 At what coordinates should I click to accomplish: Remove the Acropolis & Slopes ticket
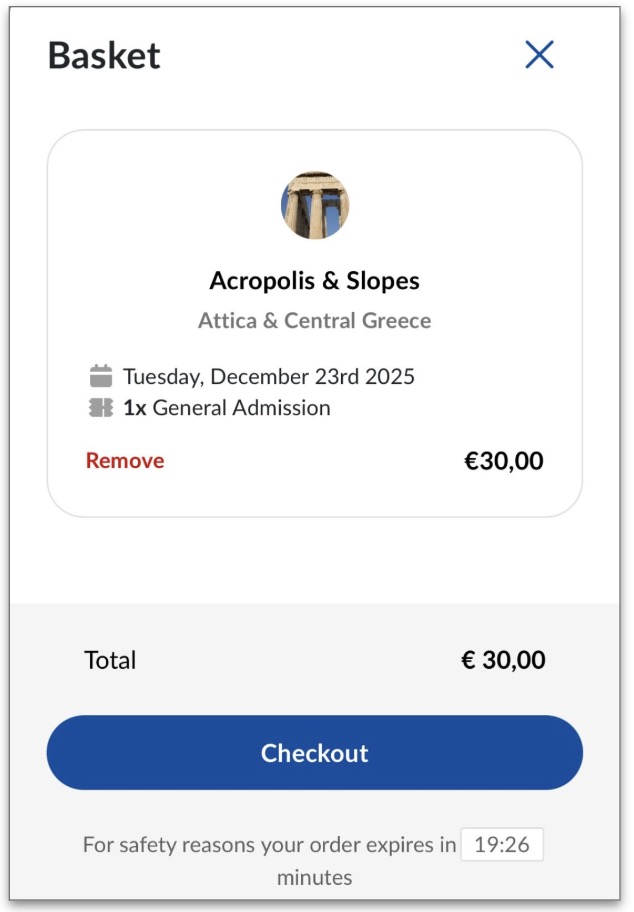[x=125, y=461]
